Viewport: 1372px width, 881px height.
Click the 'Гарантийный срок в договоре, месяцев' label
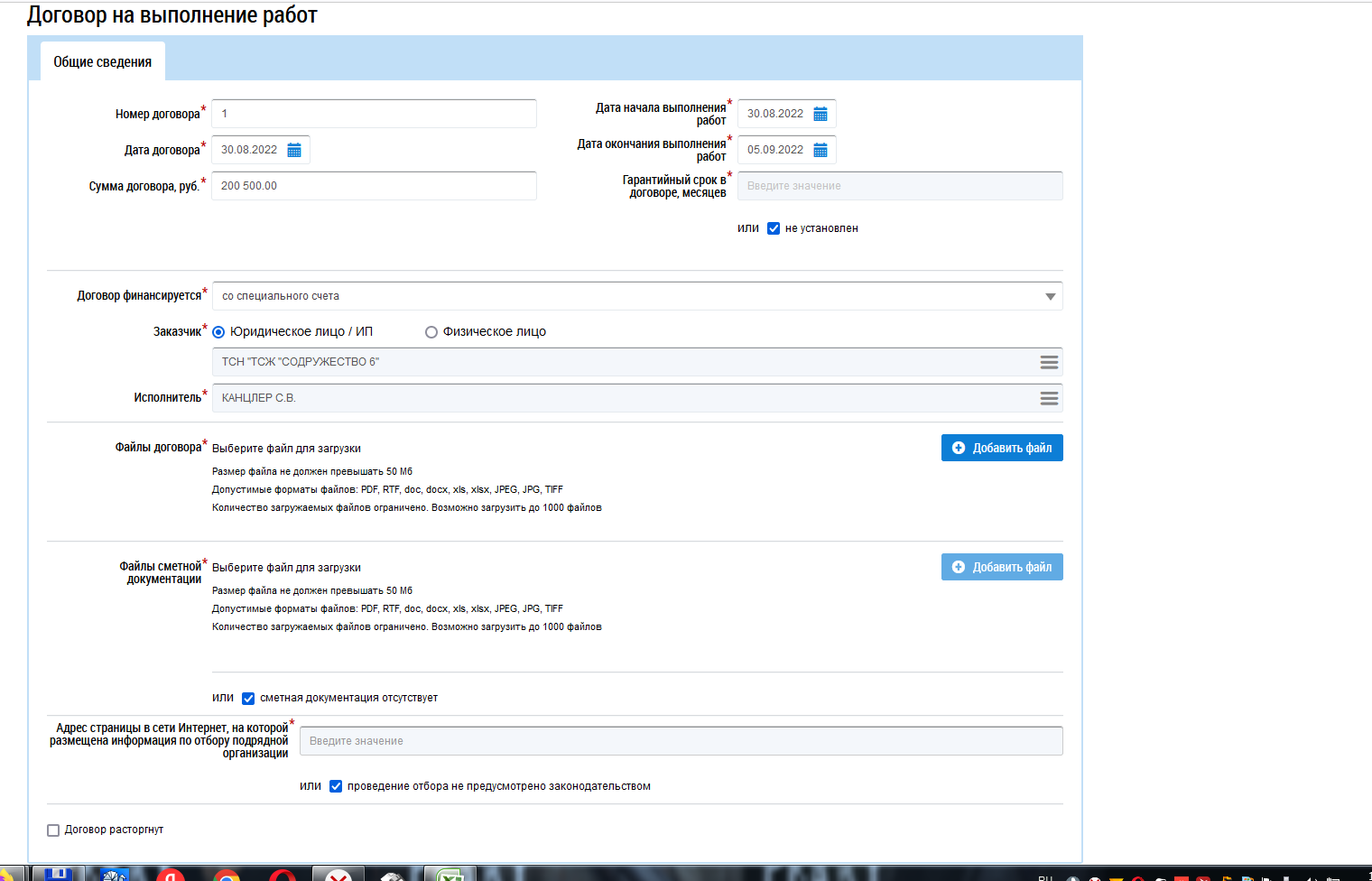(674, 186)
